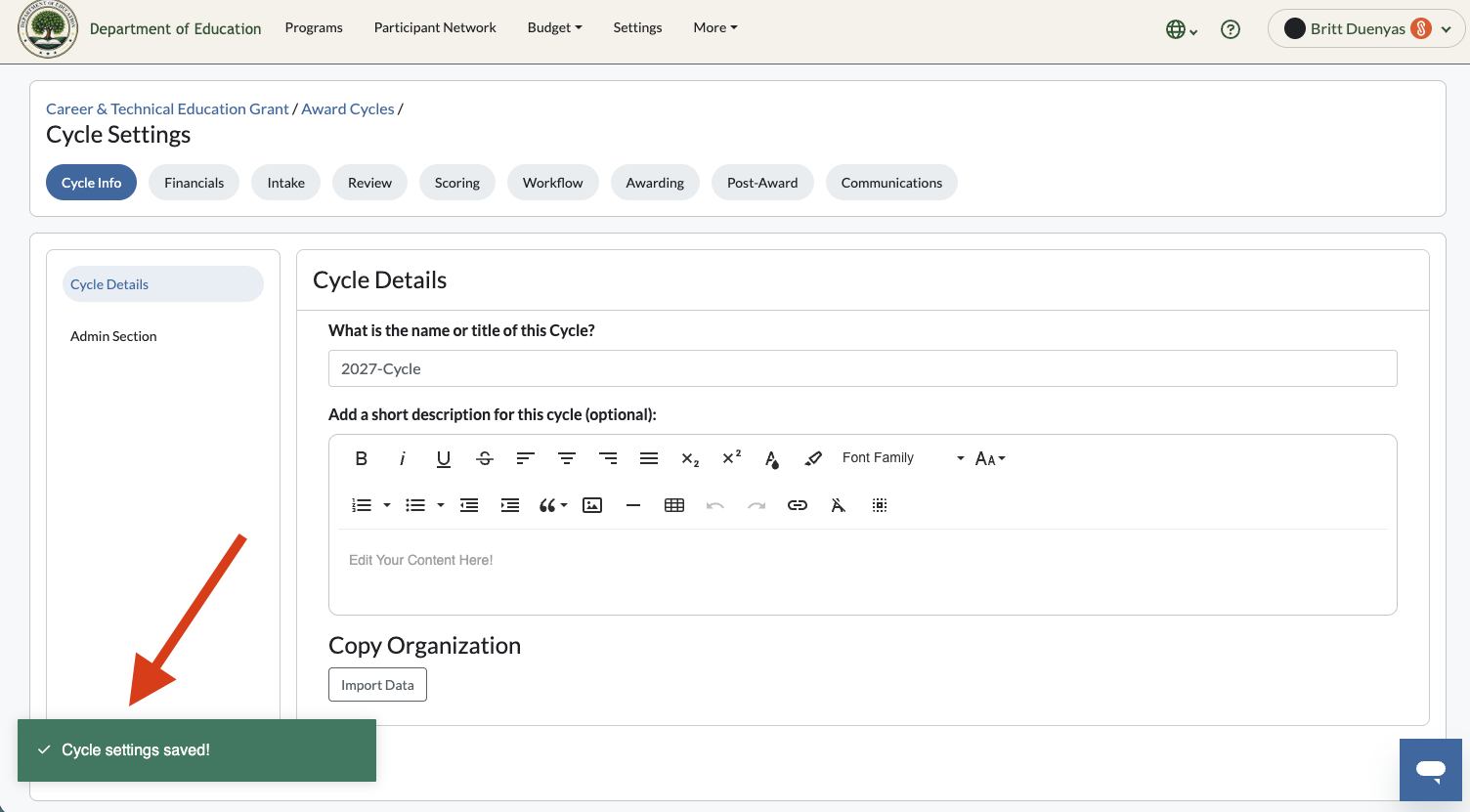Open the chat support widget
Image resolution: width=1470 pixels, height=812 pixels.
pos(1431,770)
